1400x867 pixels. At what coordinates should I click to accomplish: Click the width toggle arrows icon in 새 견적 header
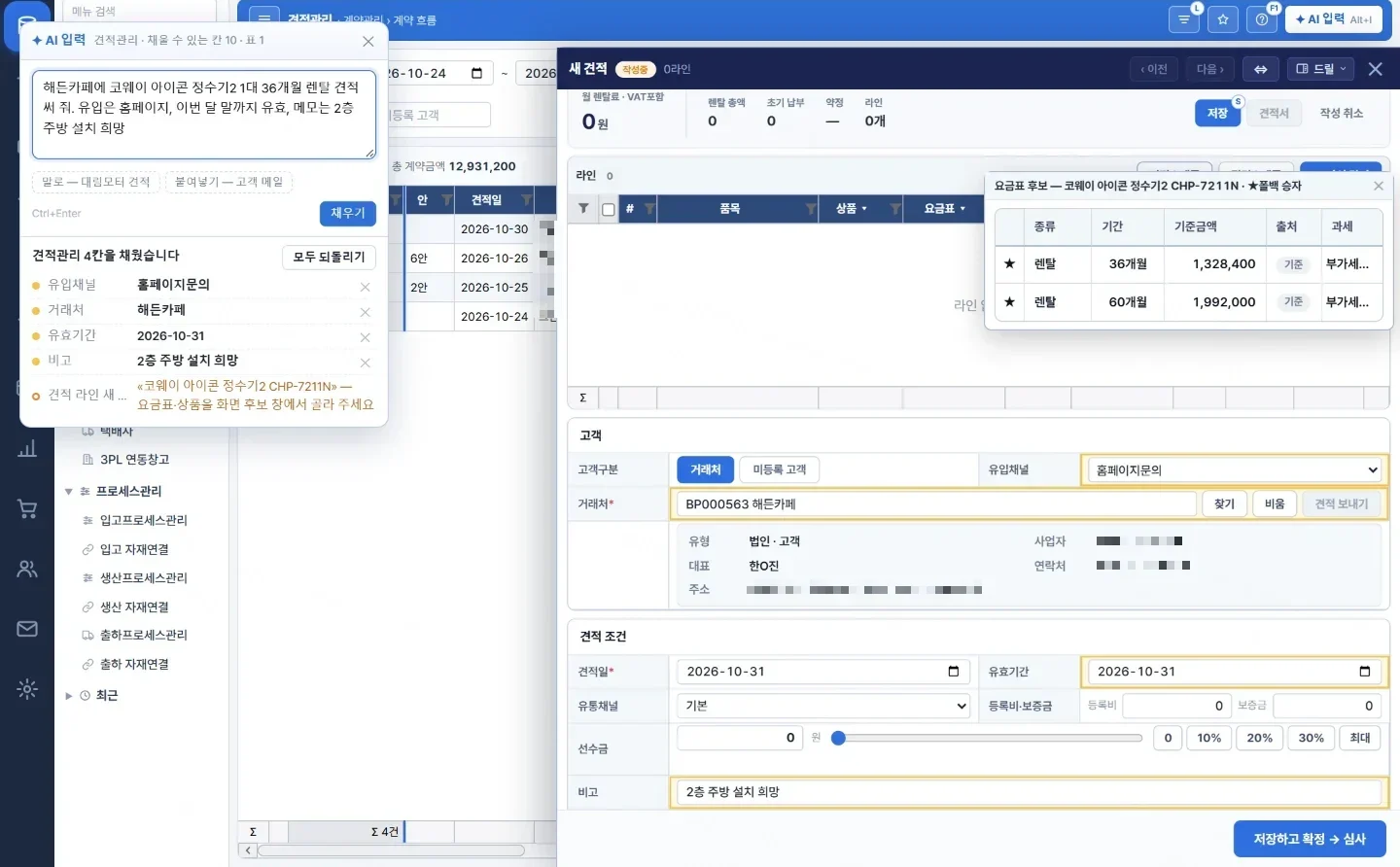(x=1260, y=69)
